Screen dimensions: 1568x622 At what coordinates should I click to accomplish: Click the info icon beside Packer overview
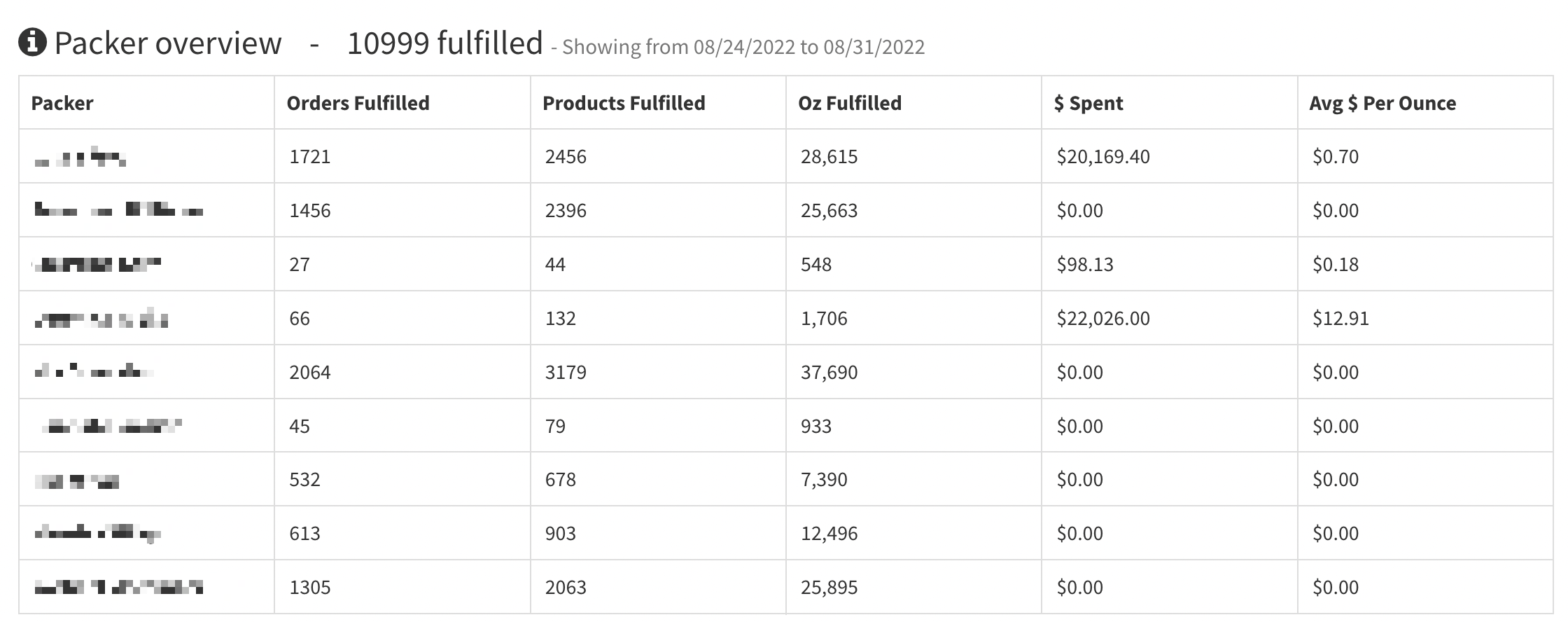(x=32, y=43)
